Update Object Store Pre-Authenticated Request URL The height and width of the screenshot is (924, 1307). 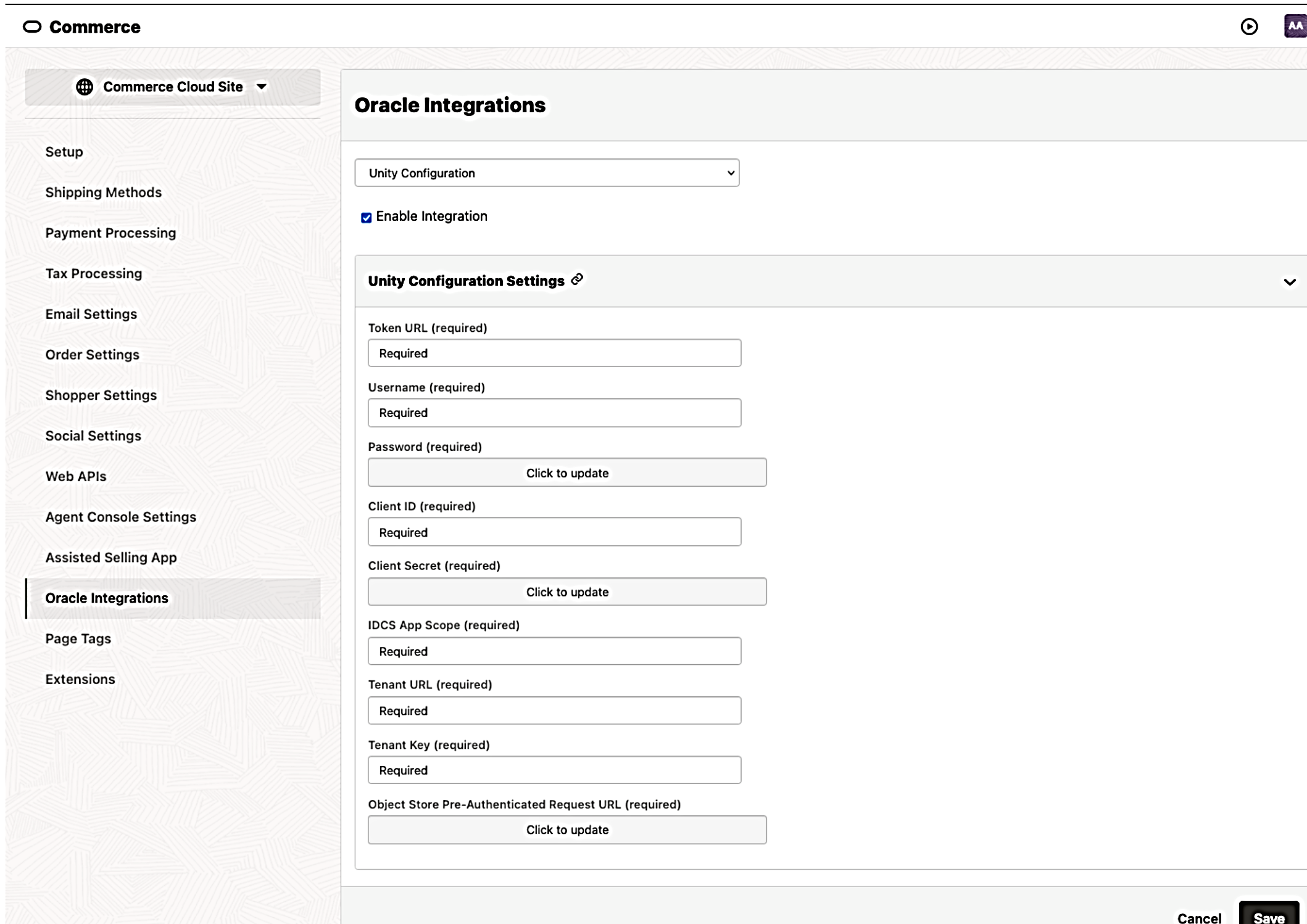pyautogui.click(x=566, y=830)
